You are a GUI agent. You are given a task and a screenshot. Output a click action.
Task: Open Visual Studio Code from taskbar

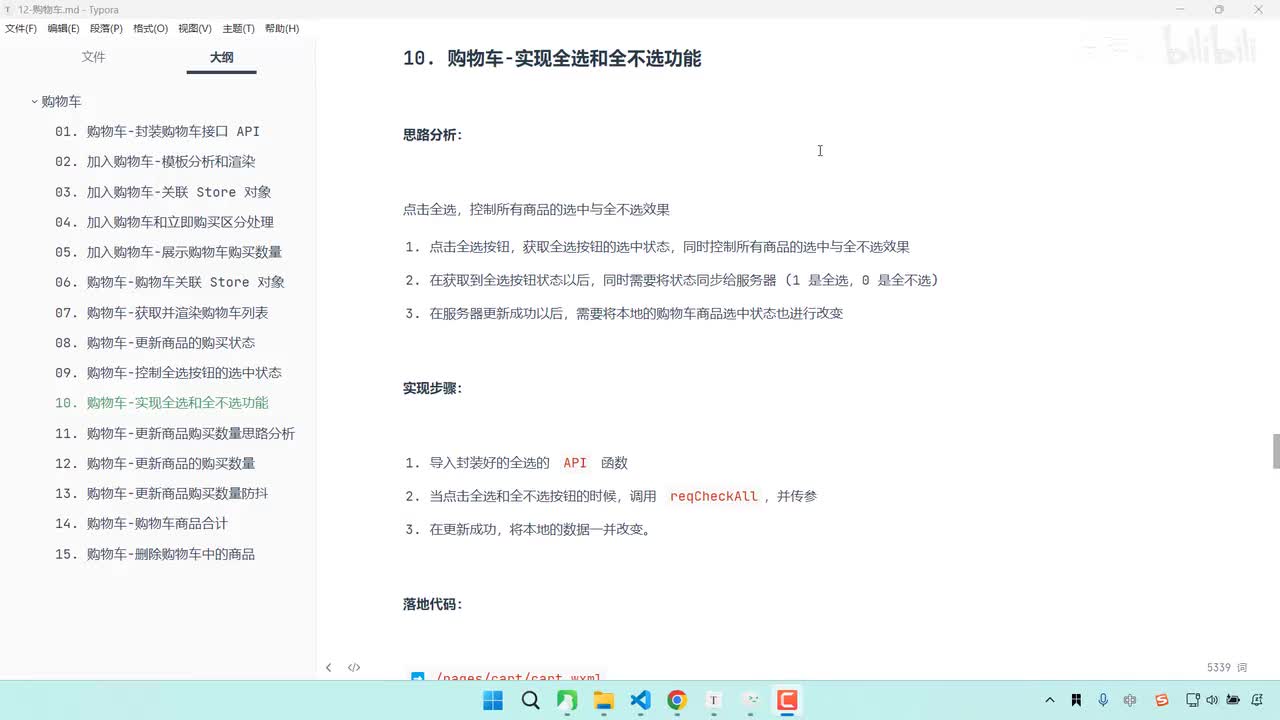(x=641, y=700)
